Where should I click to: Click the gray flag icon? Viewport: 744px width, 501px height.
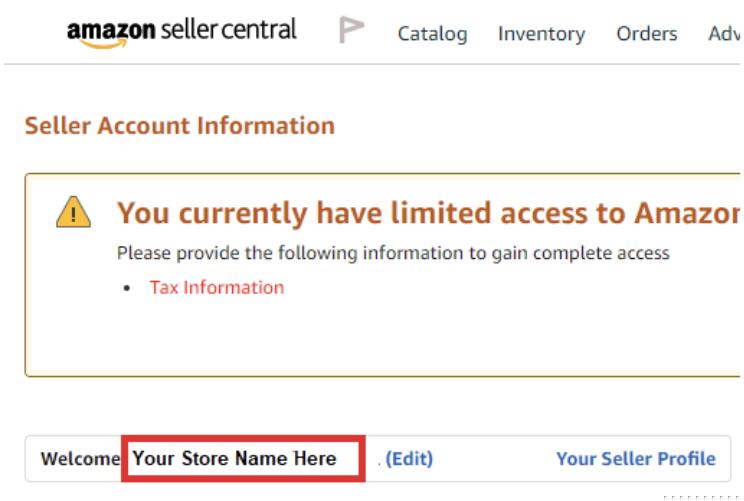coord(351,31)
